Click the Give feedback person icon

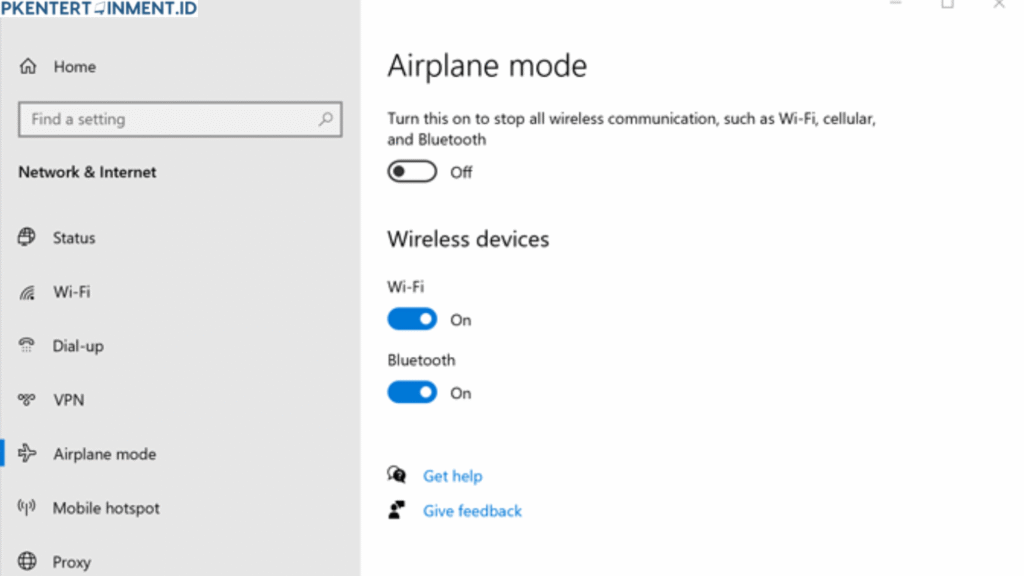coord(397,510)
